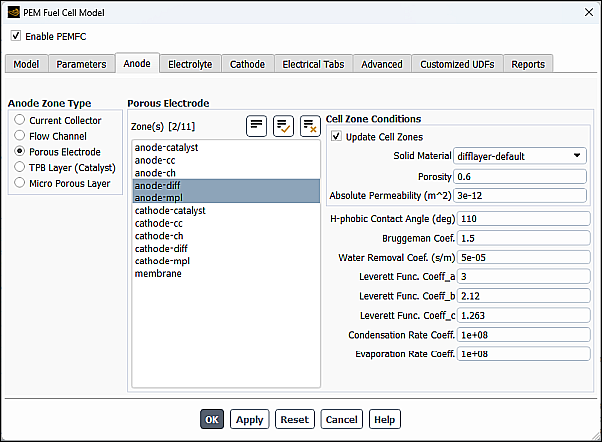
Task: Click the select all shown zones icon
Action: 283,126
